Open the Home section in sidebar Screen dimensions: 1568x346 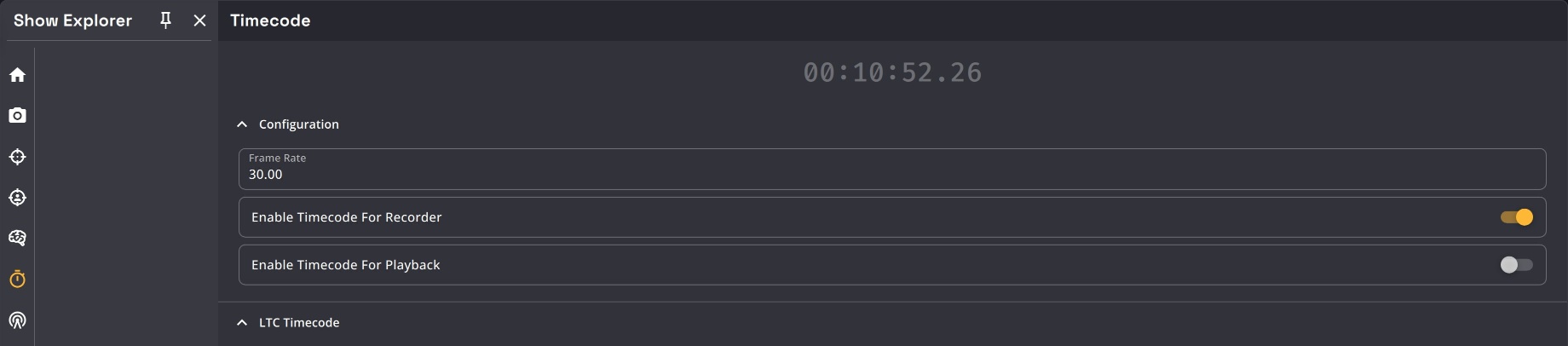pos(17,75)
